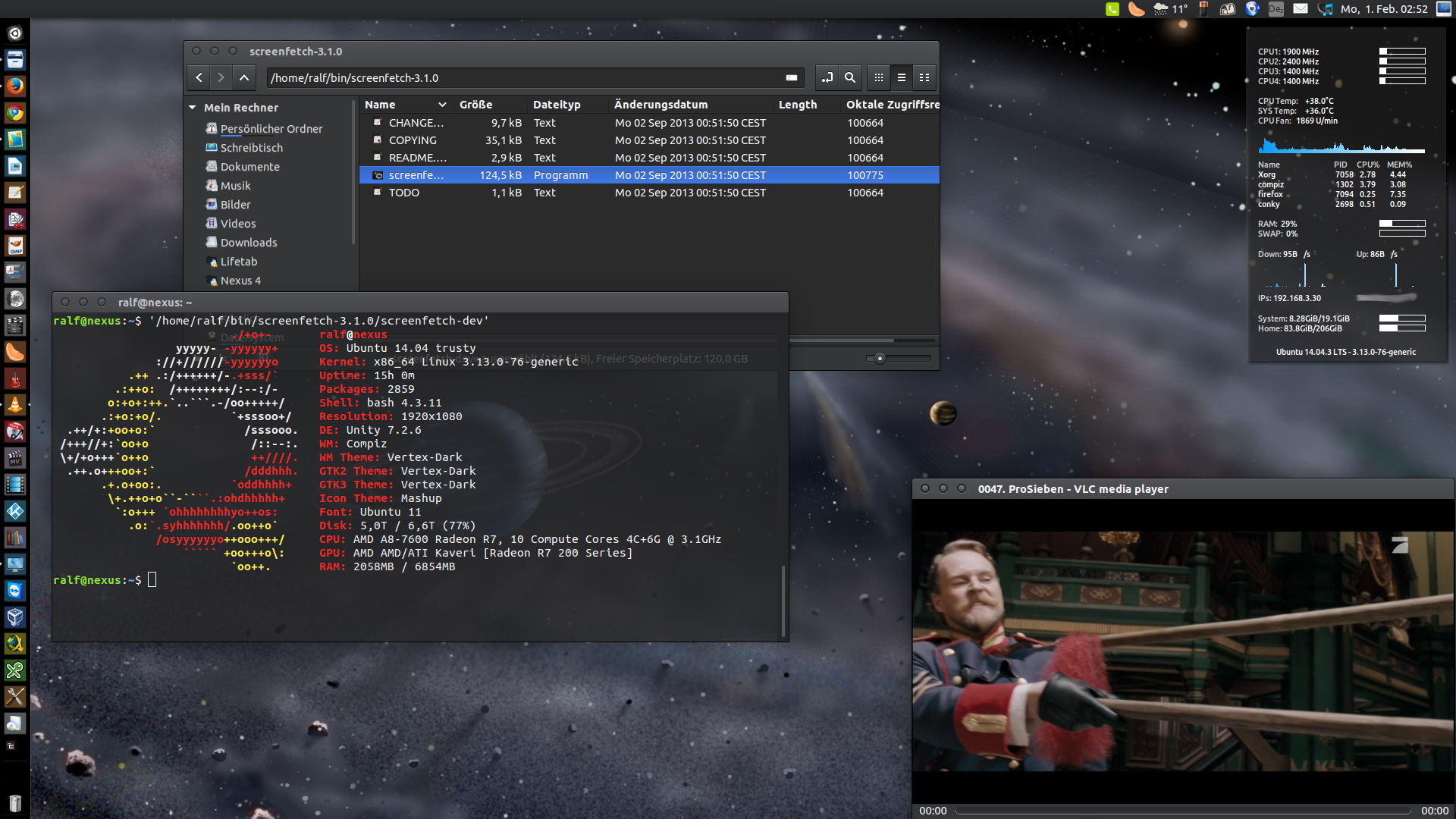
Task: Select the COPYING file row
Action: (413, 140)
